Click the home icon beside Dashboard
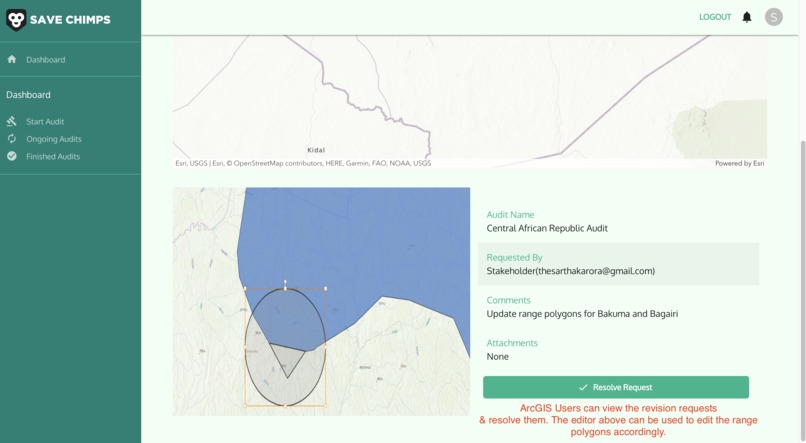The width and height of the screenshot is (806, 443). click(12, 59)
